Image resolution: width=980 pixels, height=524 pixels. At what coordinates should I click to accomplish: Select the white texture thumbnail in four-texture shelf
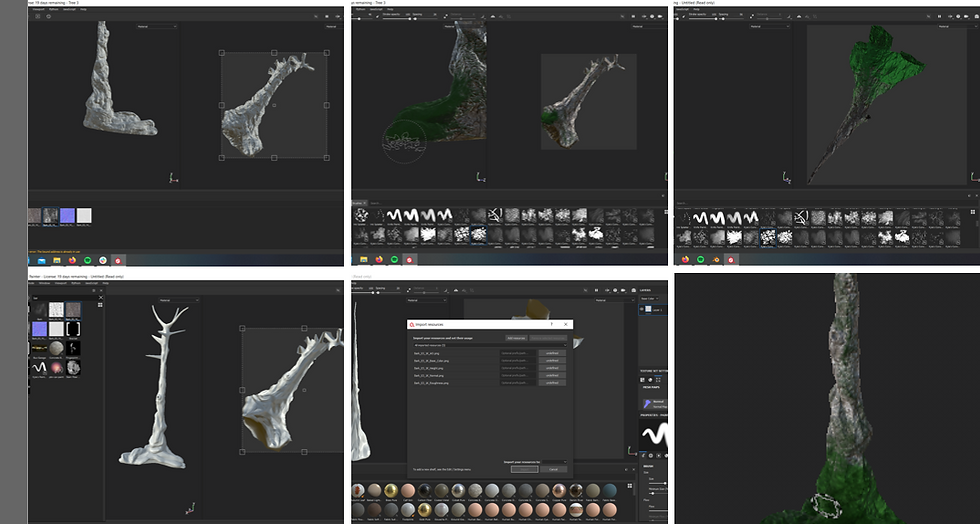click(x=84, y=216)
